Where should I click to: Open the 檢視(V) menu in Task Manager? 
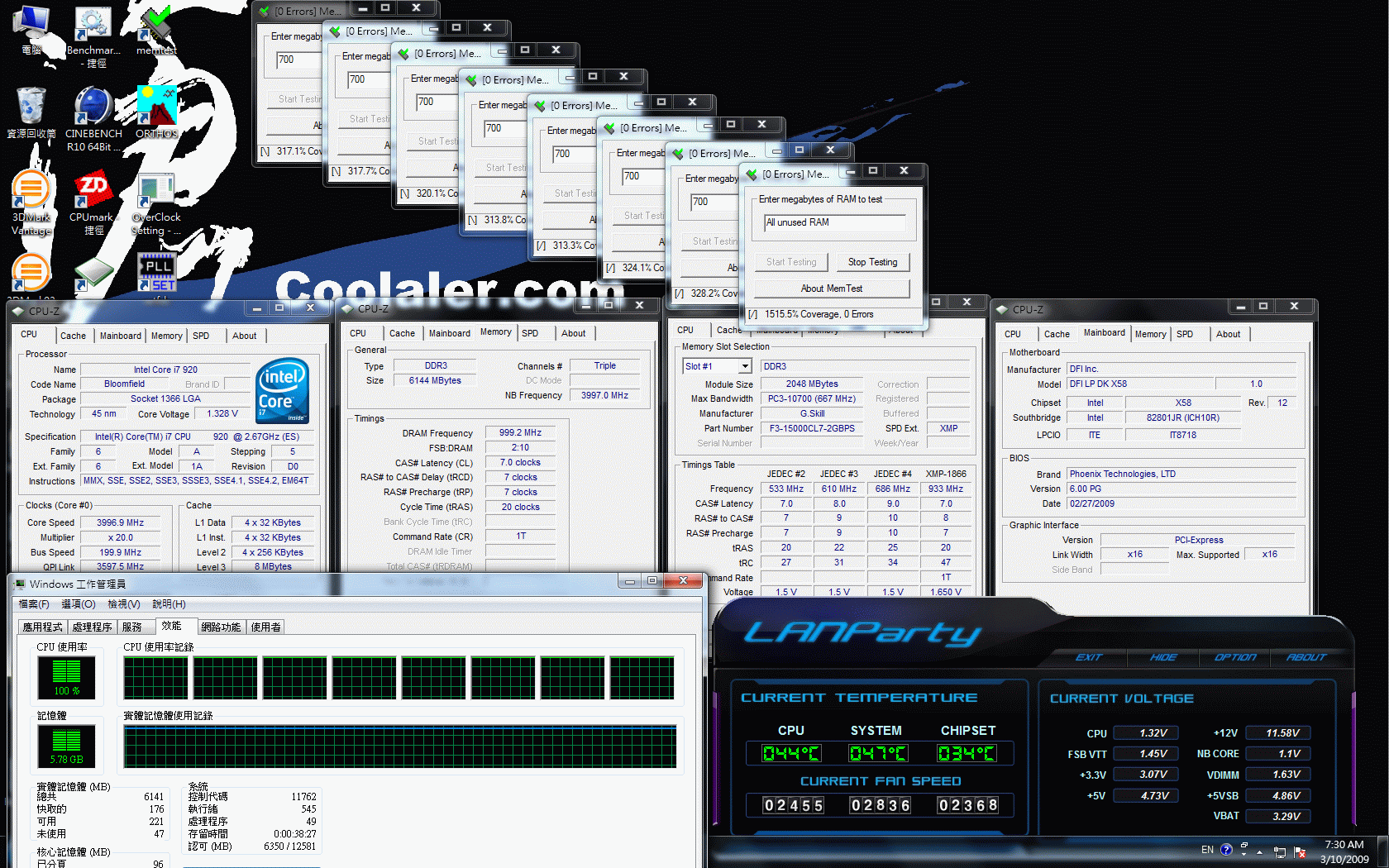[124, 604]
